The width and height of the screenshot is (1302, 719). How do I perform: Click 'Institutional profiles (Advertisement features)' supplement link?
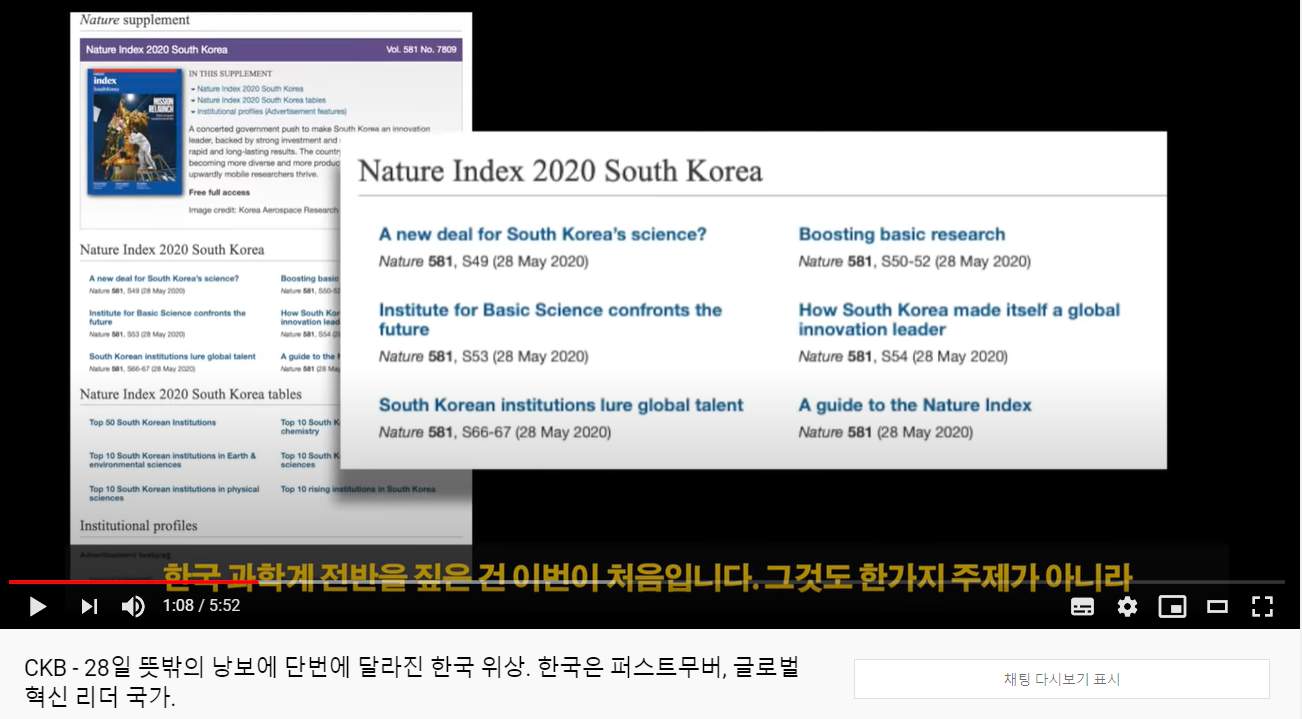270,112
